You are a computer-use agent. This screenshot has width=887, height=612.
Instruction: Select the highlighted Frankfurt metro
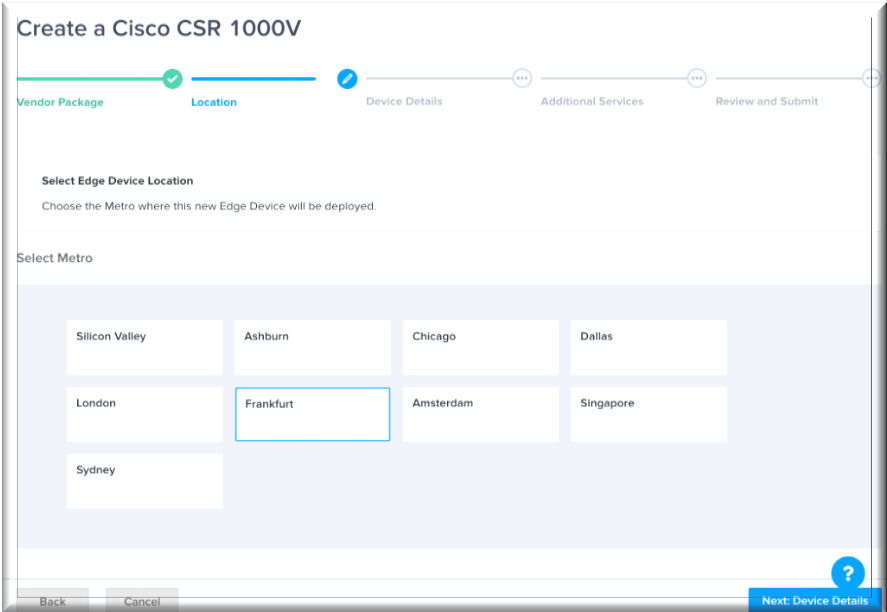312,414
